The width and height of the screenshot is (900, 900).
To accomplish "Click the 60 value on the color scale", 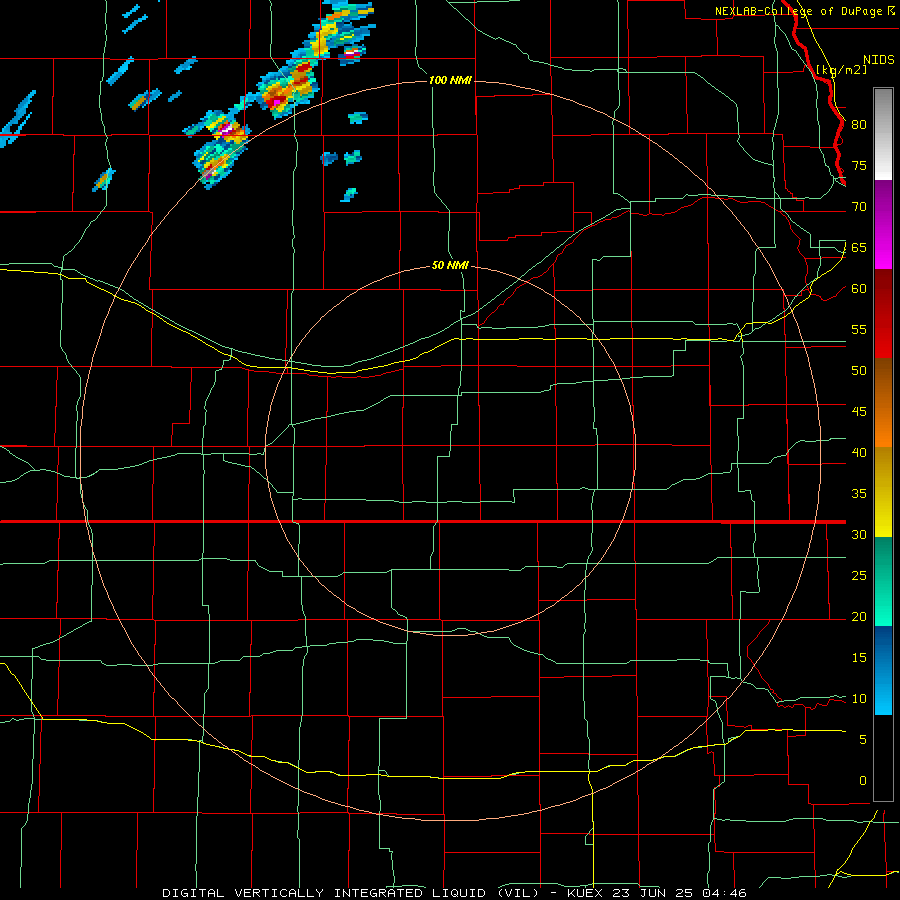I will (x=859, y=289).
